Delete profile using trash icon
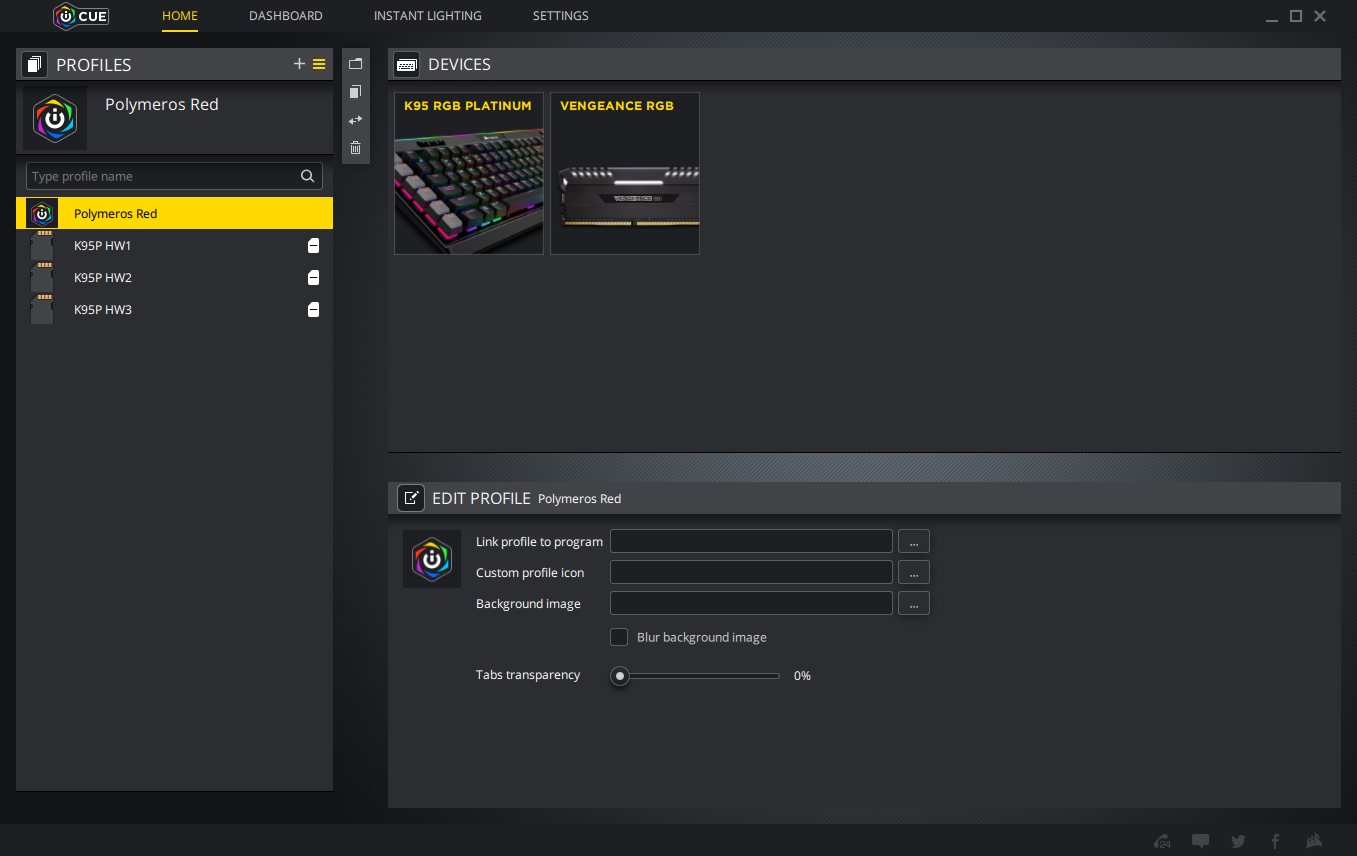The width and height of the screenshot is (1357, 856). [x=355, y=147]
